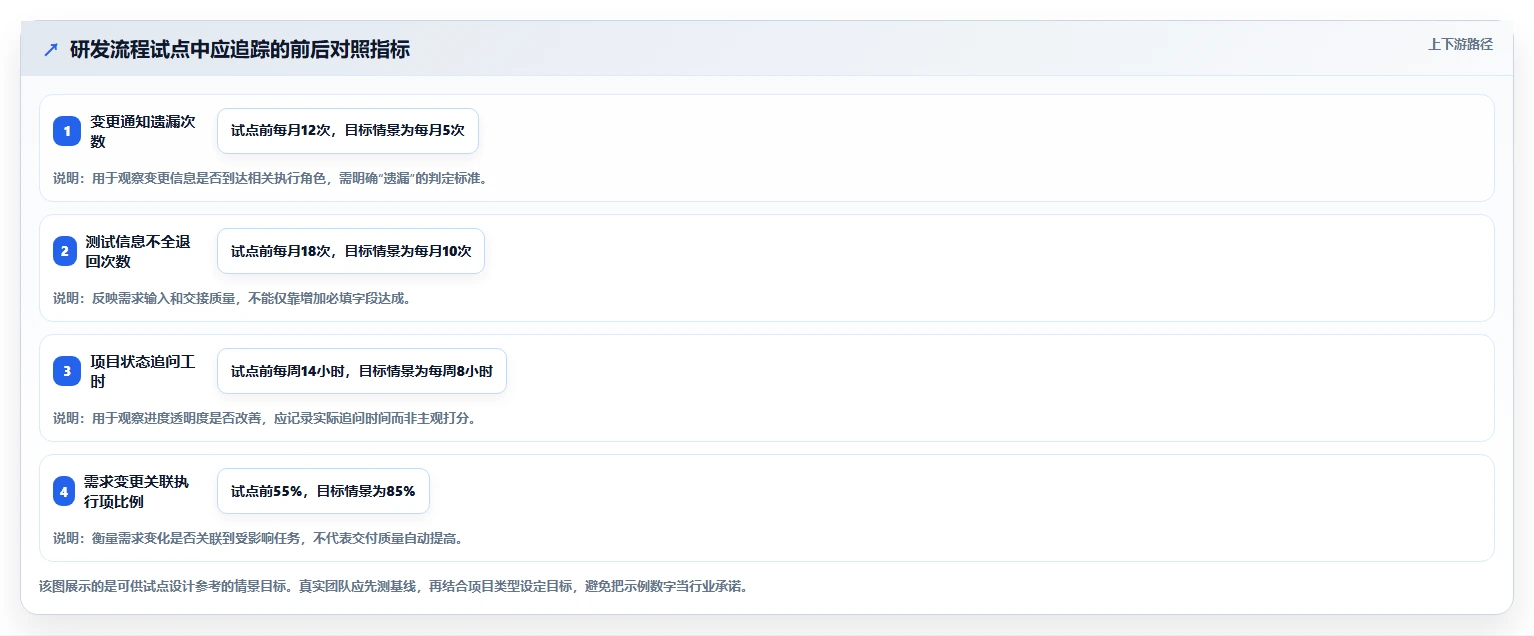The width and height of the screenshot is (1534, 636).
Task: Select the 项目状态追问工时 metric label
Action: 143,371
